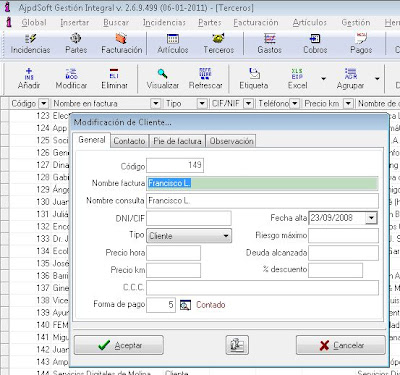Switch to the Pie de factura tab

(x=177, y=141)
